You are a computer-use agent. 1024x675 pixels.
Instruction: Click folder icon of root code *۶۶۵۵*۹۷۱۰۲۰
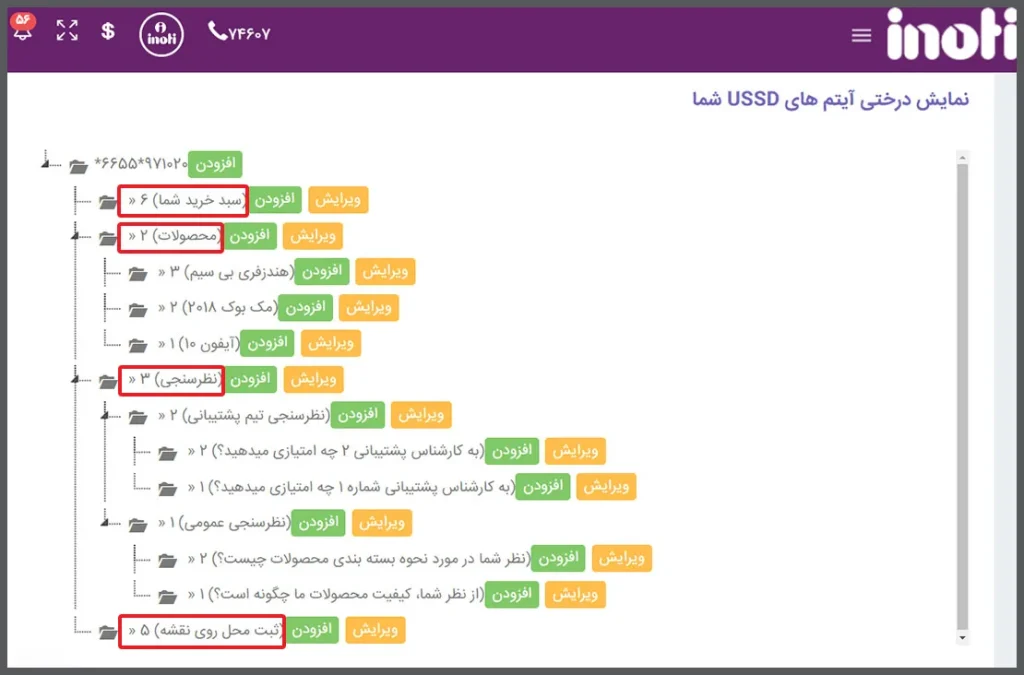click(78, 166)
